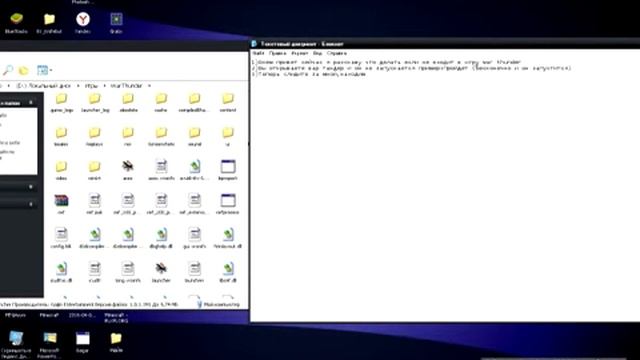Expand arrow after Локальный диск in address bar

[x=78, y=86]
